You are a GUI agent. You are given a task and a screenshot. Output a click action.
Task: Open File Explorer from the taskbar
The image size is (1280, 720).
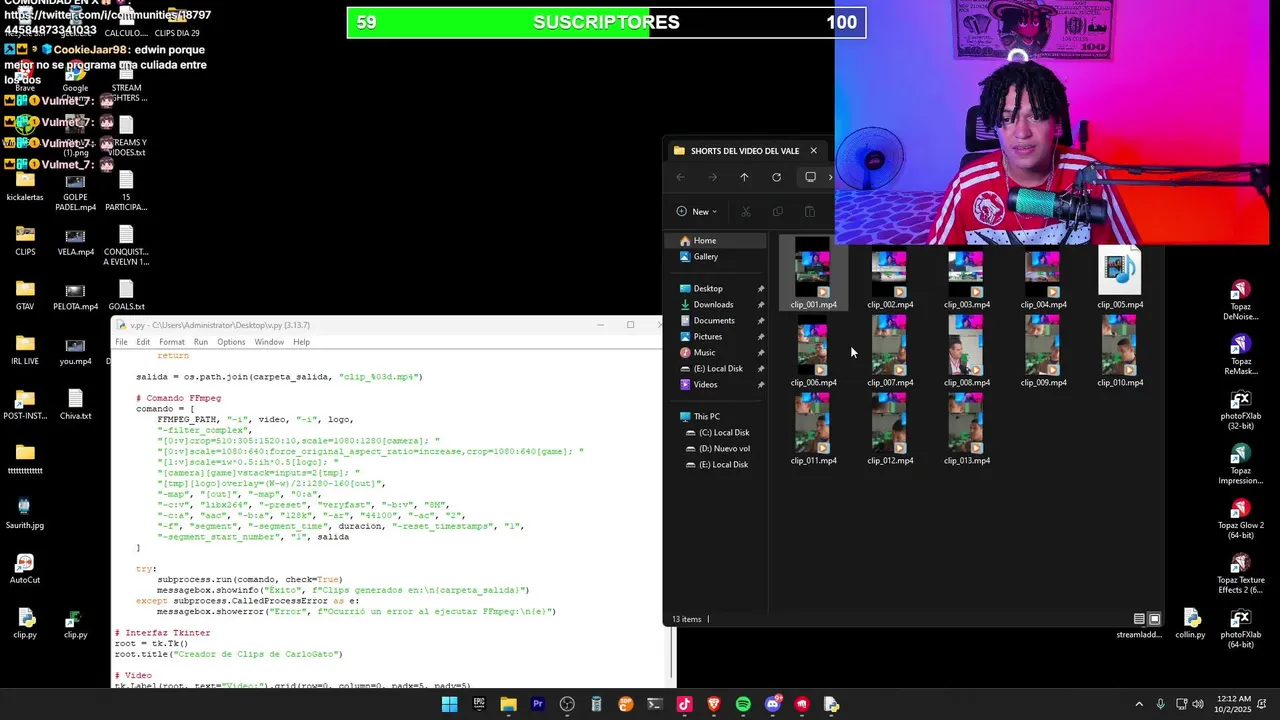(508, 704)
